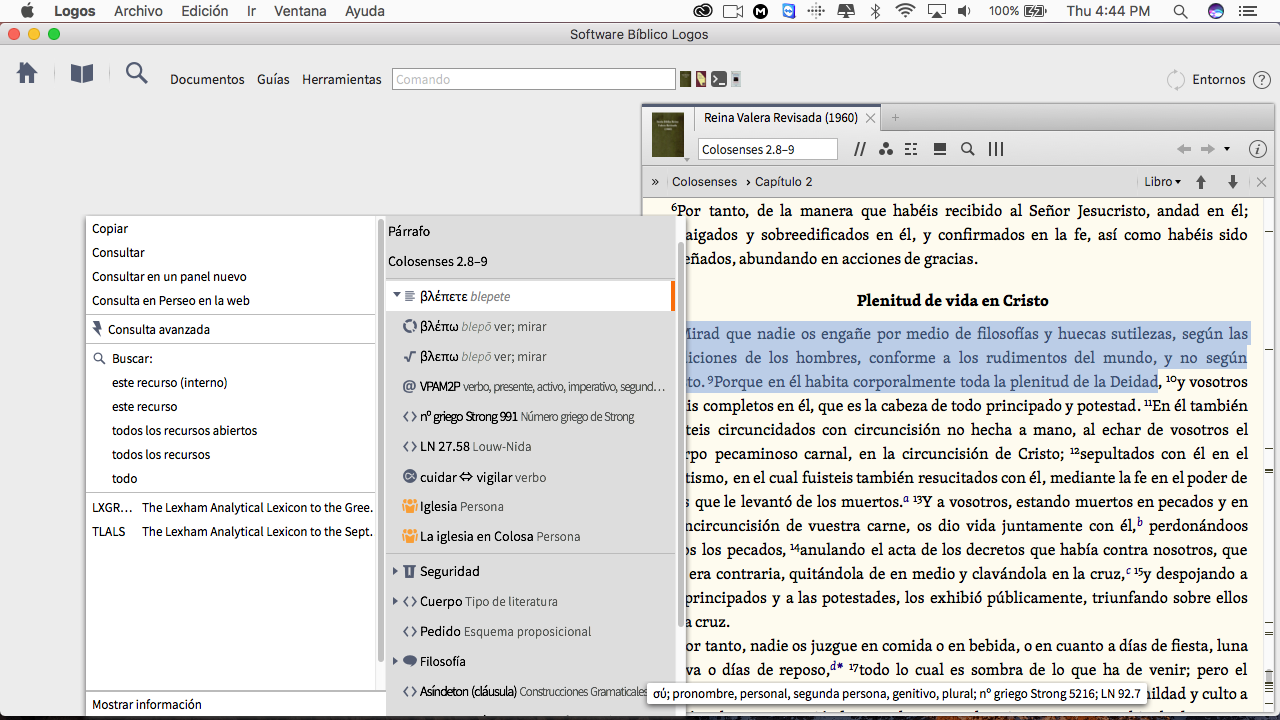Change the column layout icon
The width and height of the screenshot is (1280, 720).
pyautogui.click(x=996, y=149)
